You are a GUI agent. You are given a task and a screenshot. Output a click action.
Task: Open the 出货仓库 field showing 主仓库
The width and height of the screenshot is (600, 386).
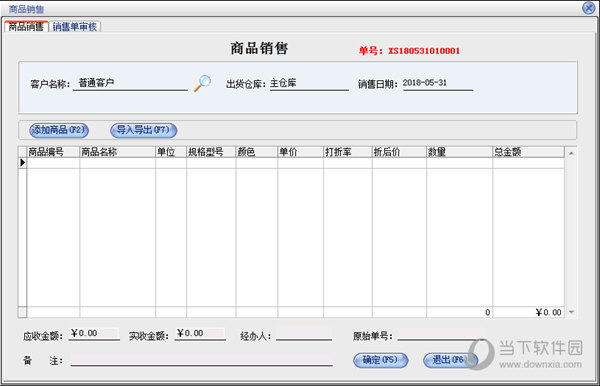[x=309, y=83]
